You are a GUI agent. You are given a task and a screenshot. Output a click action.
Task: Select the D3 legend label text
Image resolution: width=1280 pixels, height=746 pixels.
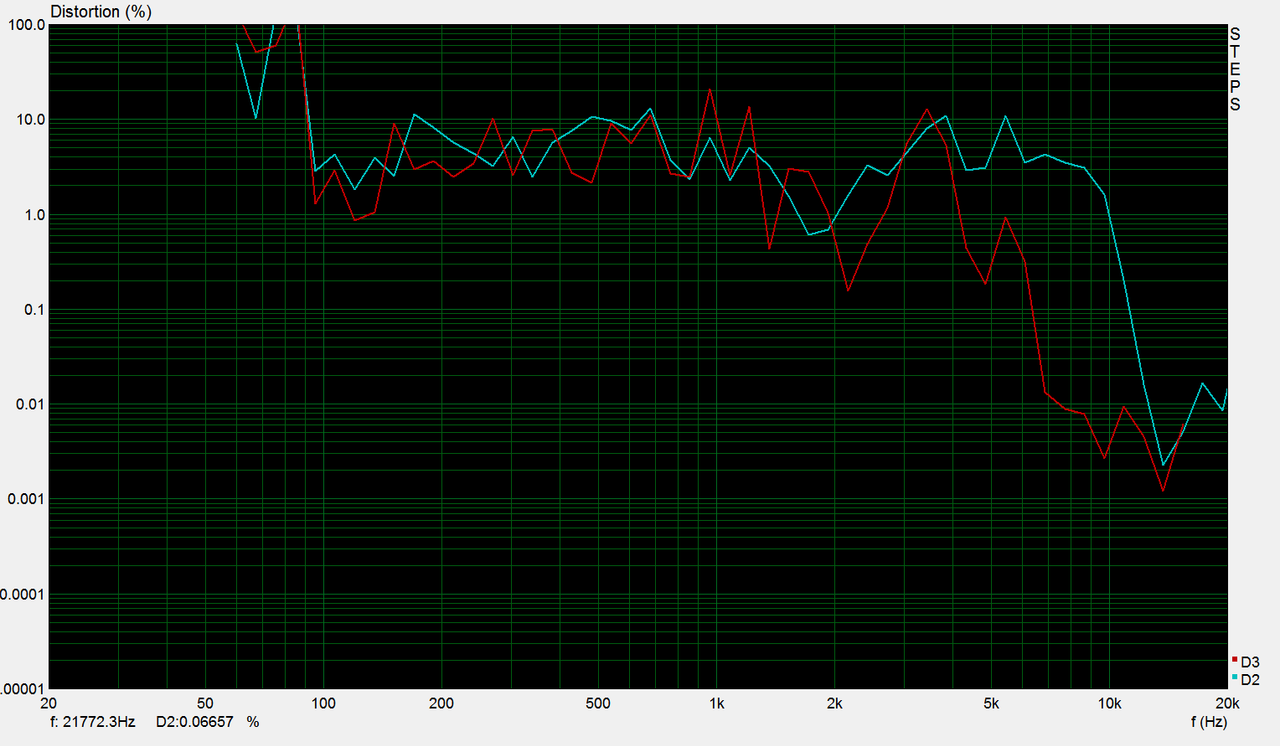[1250, 662]
